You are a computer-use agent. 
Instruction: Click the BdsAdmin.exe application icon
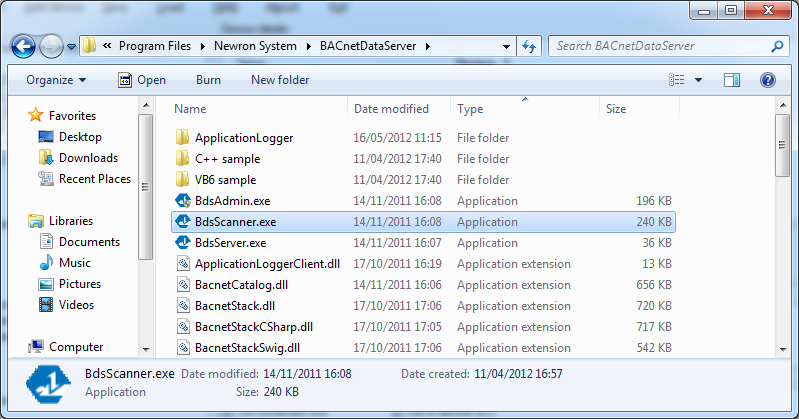coord(182,201)
